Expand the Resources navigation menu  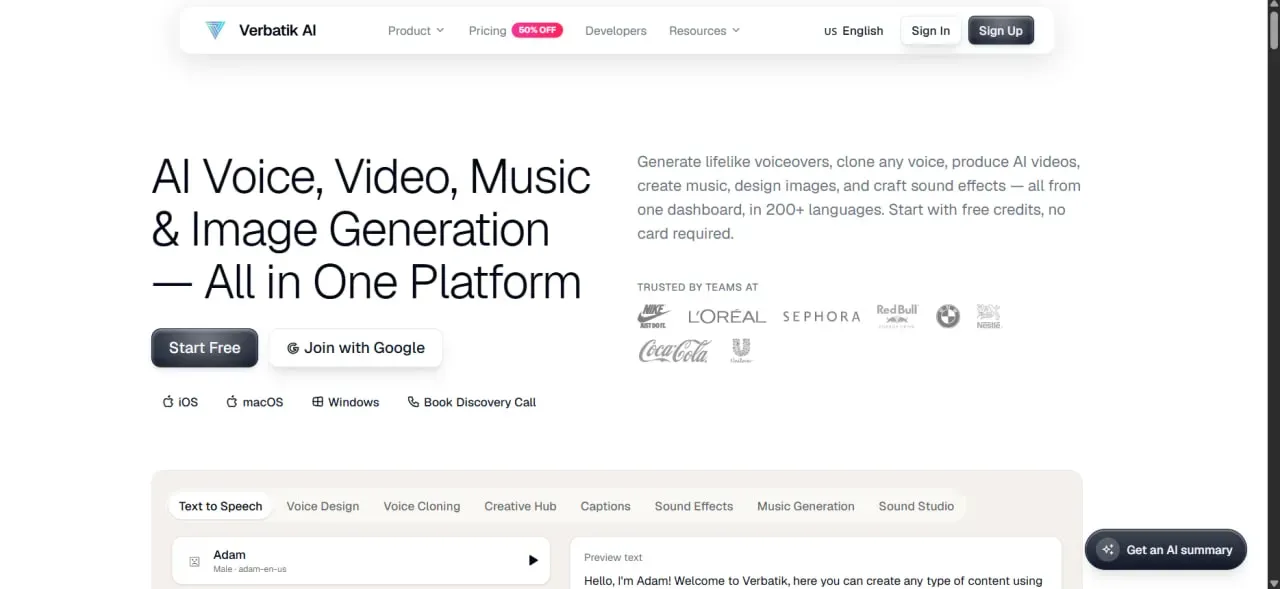[705, 31]
